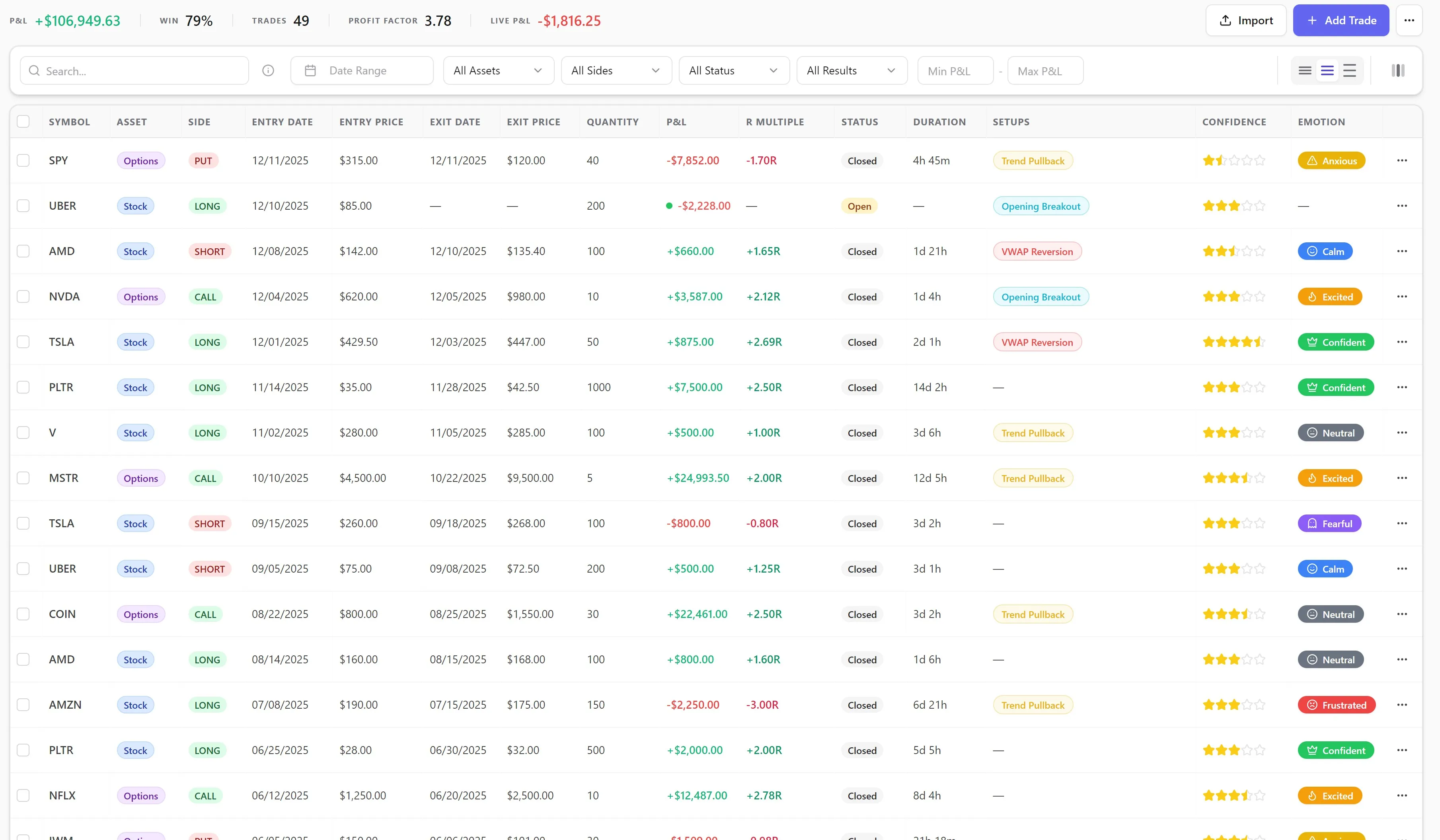The width and height of the screenshot is (1440, 840).
Task: Open the column settings icon
Action: point(1398,71)
